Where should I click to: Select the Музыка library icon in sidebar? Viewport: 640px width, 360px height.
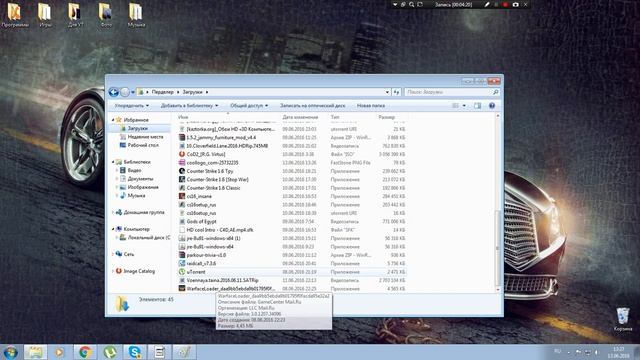(122, 196)
